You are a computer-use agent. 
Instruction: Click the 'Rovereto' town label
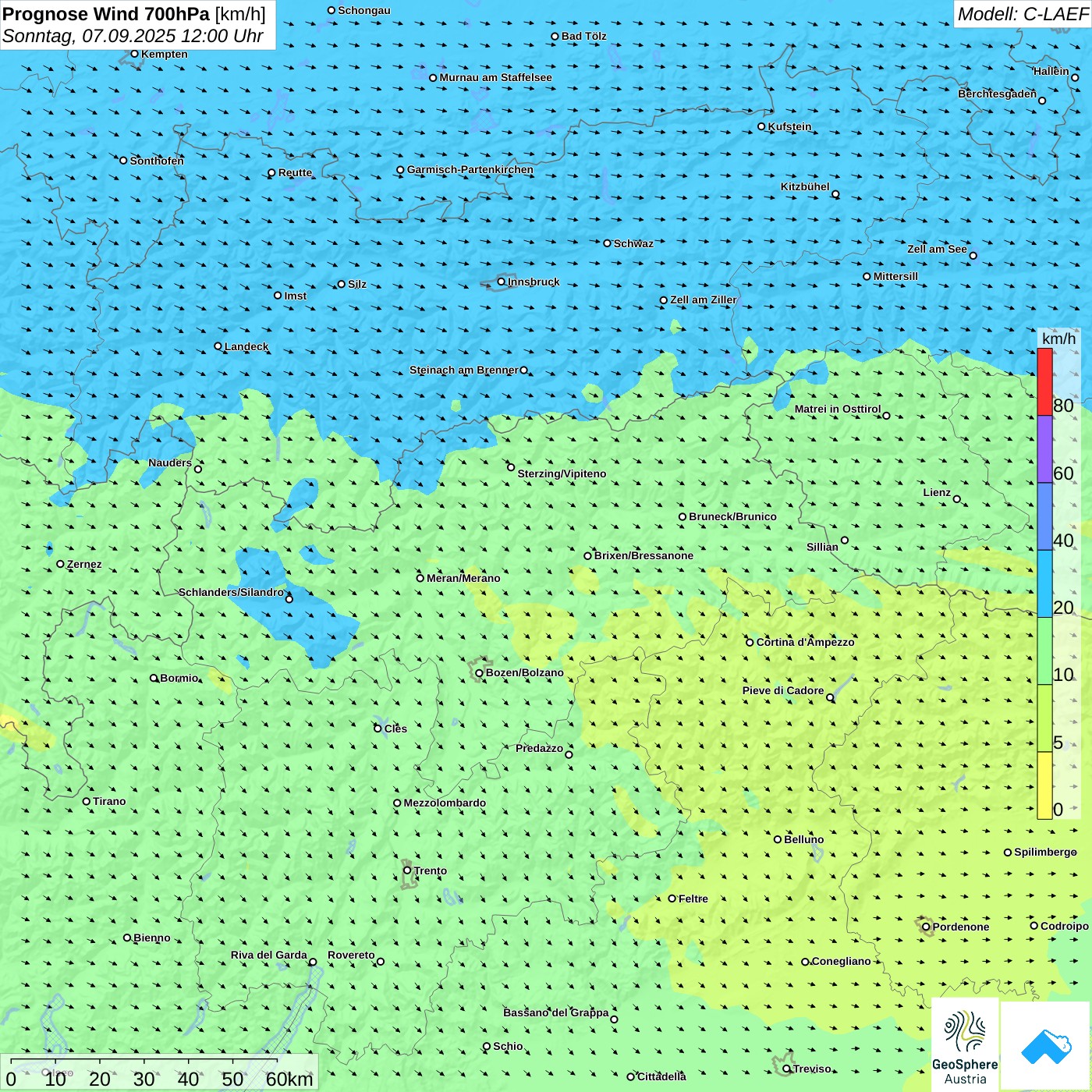pos(351,955)
